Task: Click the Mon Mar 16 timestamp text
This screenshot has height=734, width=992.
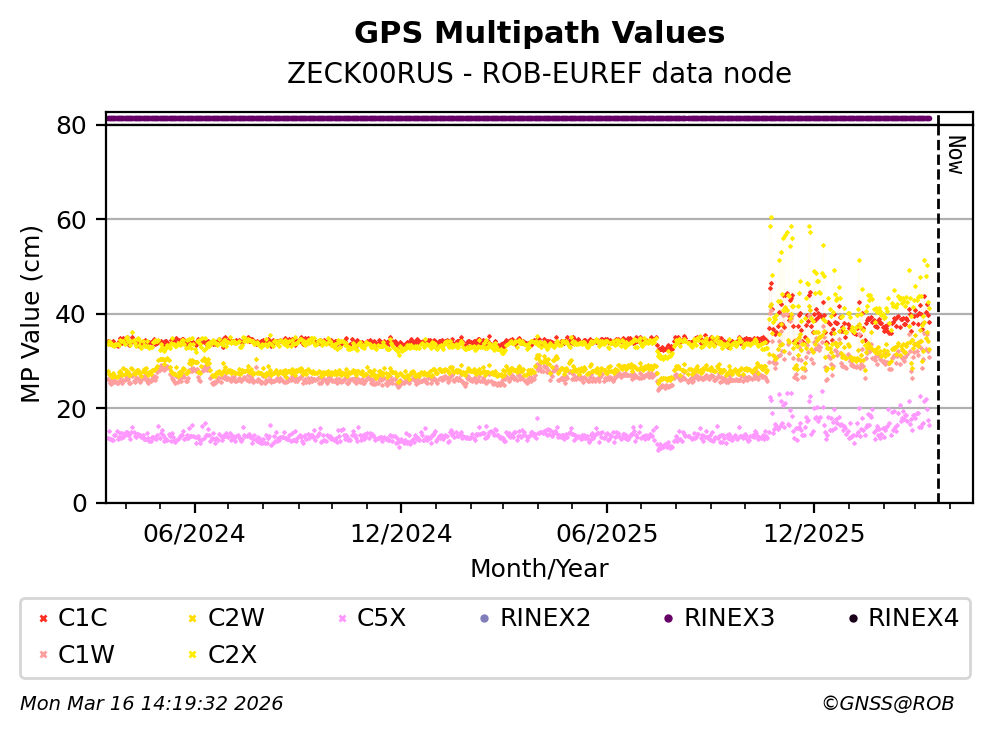Action: [151, 704]
